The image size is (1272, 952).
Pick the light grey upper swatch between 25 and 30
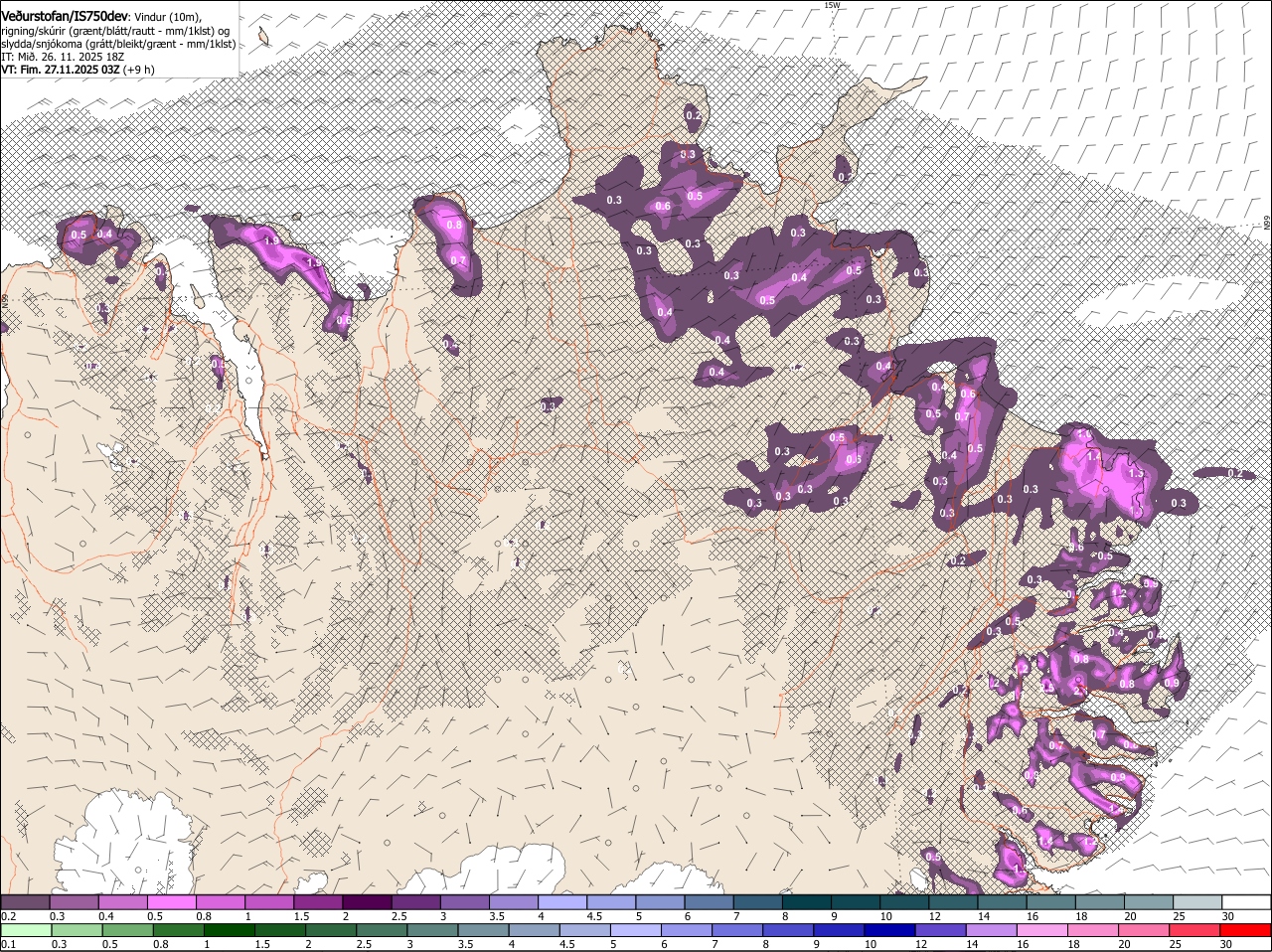pos(1195,902)
